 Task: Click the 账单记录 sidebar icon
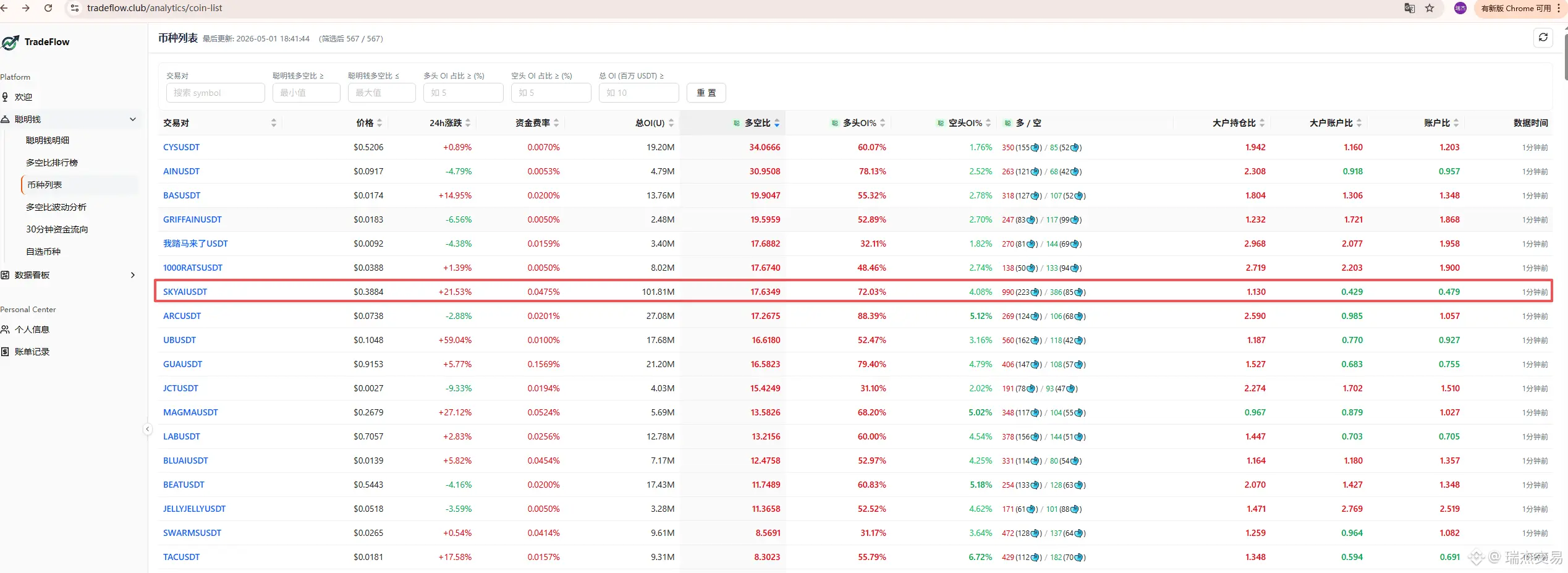point(5,352)
